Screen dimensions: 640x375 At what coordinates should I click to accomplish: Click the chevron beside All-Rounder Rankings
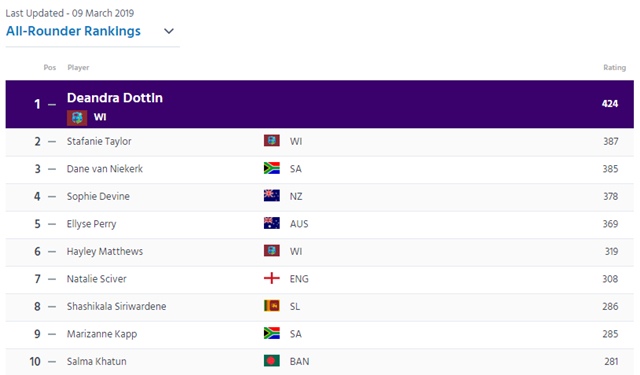169,31
